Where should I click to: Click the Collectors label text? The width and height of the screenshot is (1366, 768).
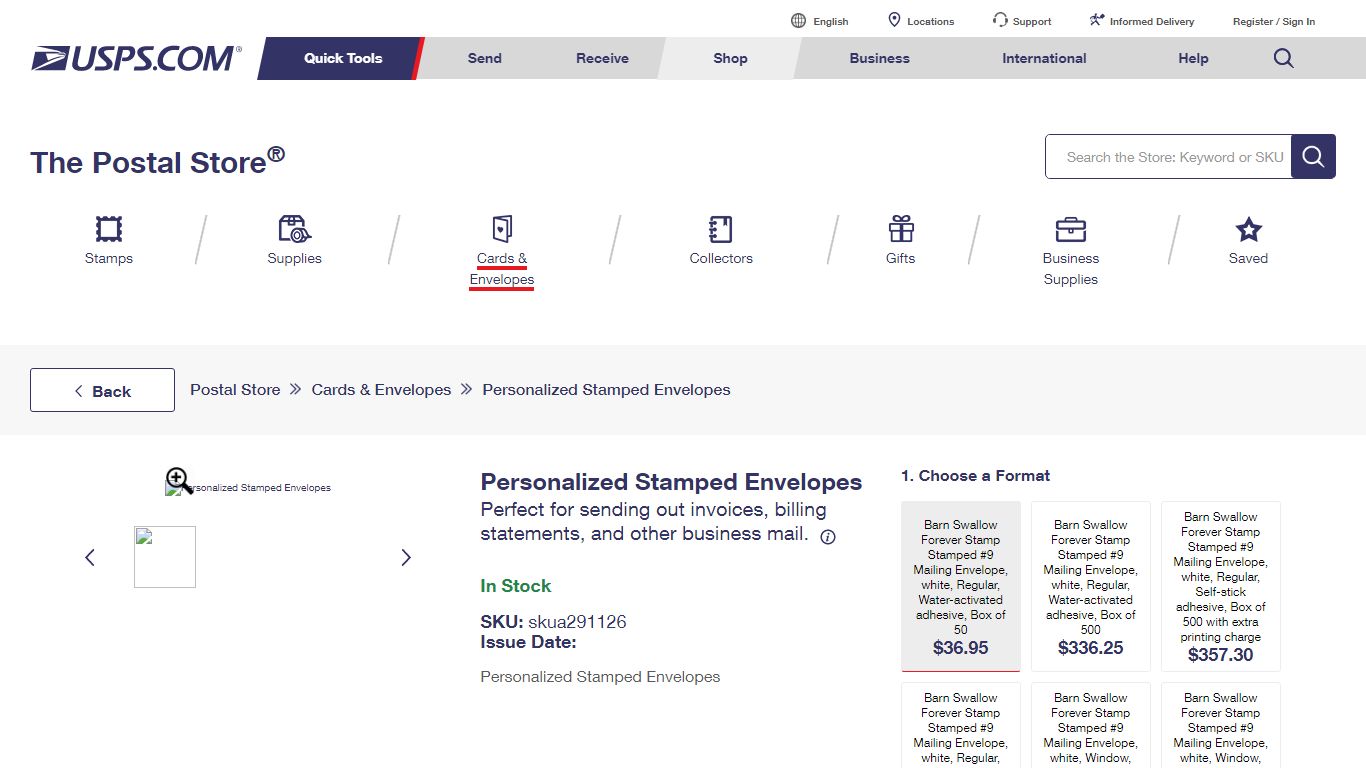coord(721,258)
